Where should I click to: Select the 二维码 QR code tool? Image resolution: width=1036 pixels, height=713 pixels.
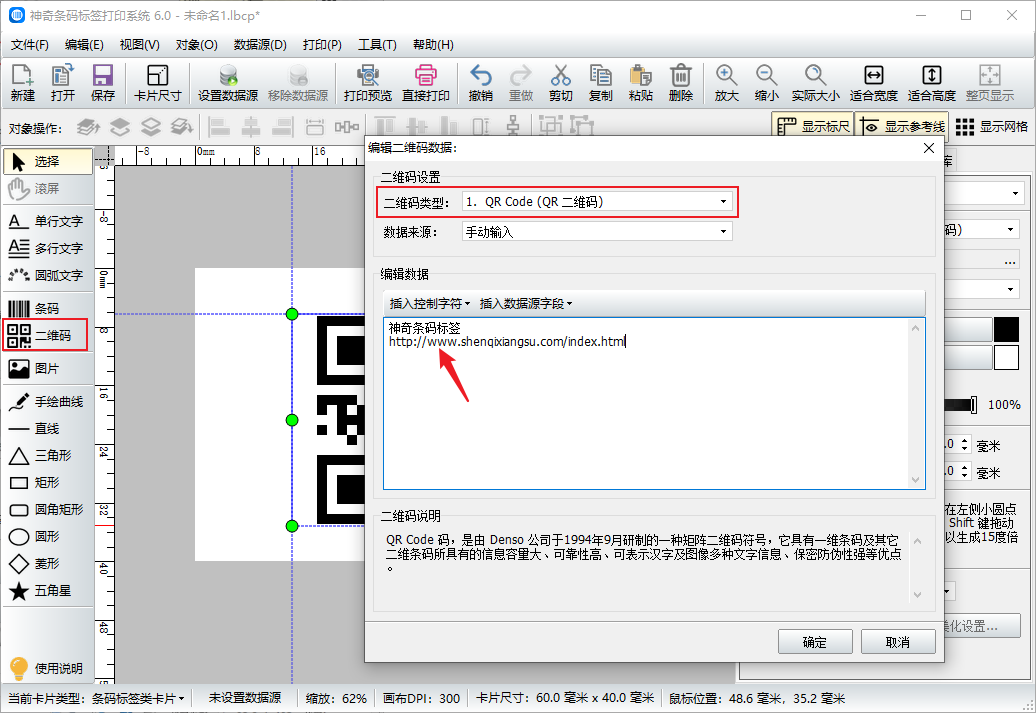click(45, 335)
